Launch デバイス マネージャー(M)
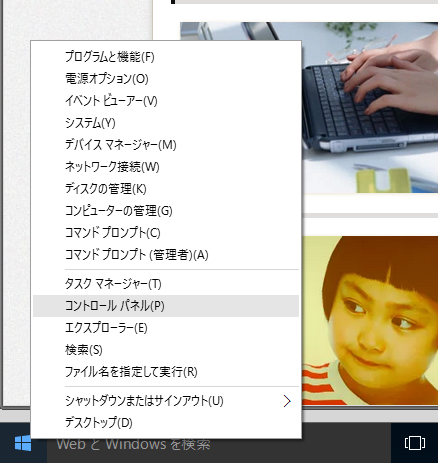This screenshot has width=438, height=463. (166, 145)
